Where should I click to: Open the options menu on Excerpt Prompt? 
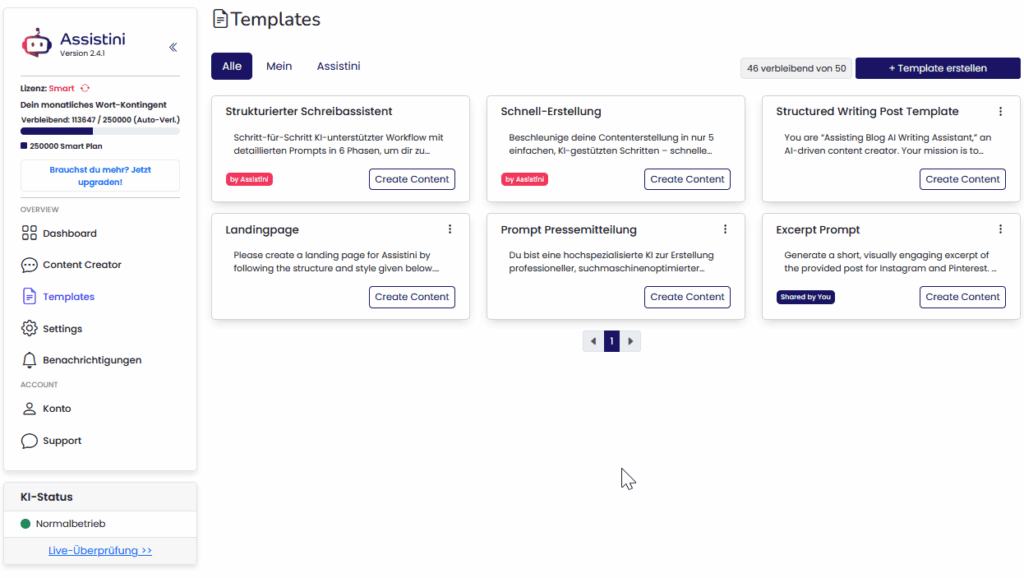click(x=1000, y=229)
